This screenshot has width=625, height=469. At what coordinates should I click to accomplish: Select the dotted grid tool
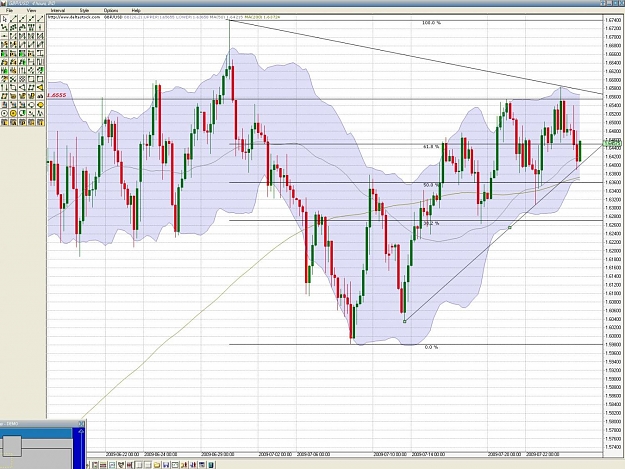pos(22,79)
